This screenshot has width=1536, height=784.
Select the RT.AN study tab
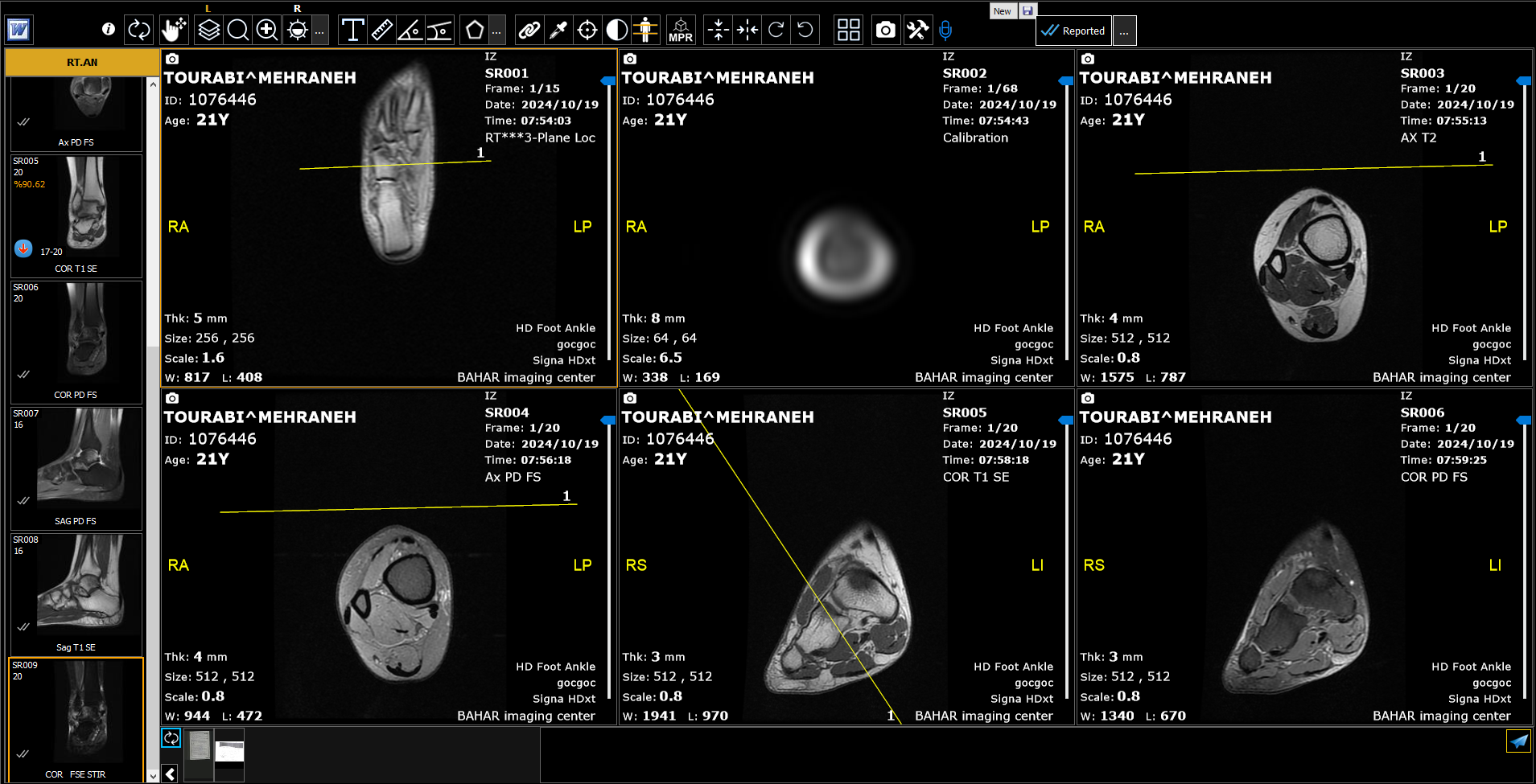point(82,62)
